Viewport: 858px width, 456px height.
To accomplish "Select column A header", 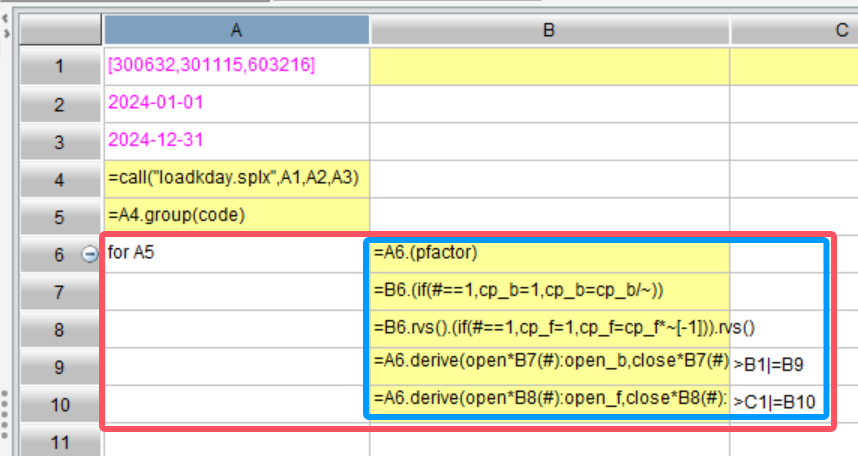I will click(235, 30).
